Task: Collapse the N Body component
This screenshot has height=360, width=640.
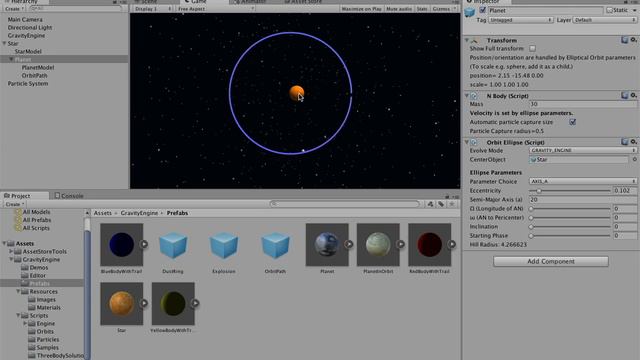Action: pos(467,96)
